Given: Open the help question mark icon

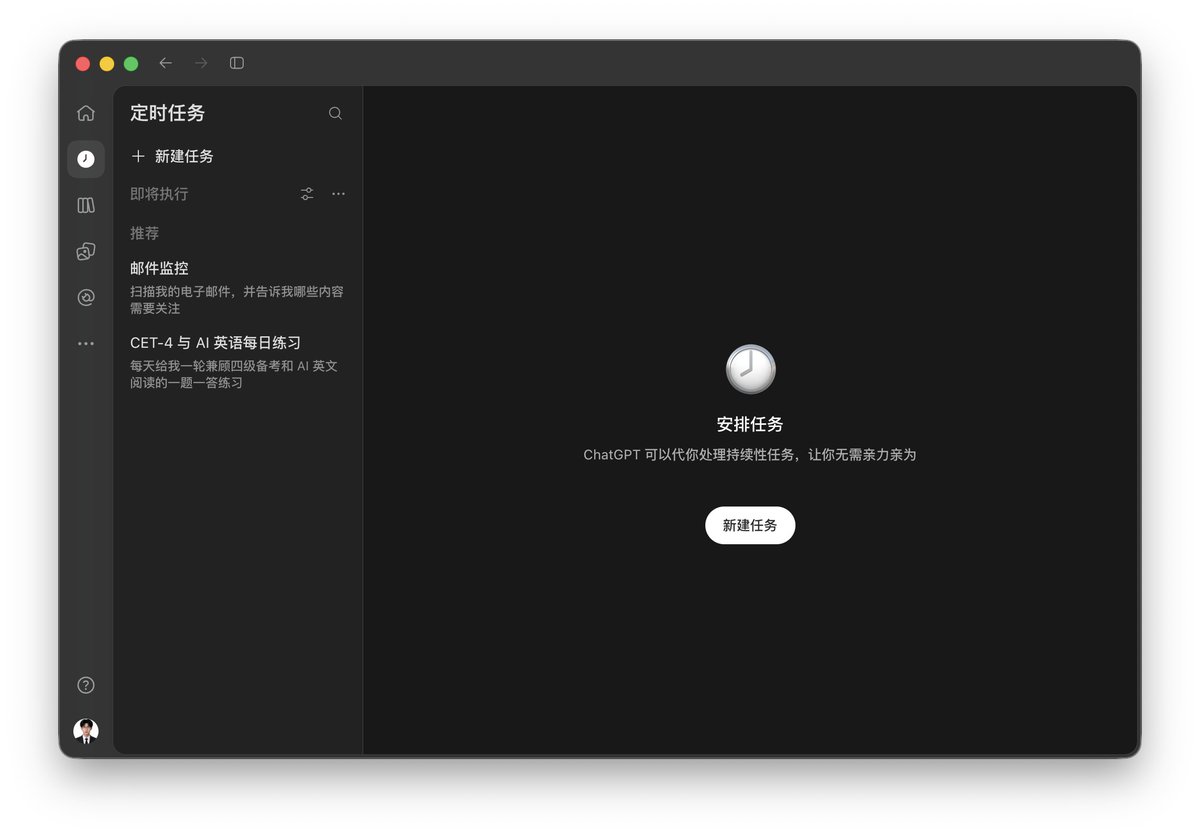Looking at the screenshot, I should pyautogui.click(x=86, y=685).
